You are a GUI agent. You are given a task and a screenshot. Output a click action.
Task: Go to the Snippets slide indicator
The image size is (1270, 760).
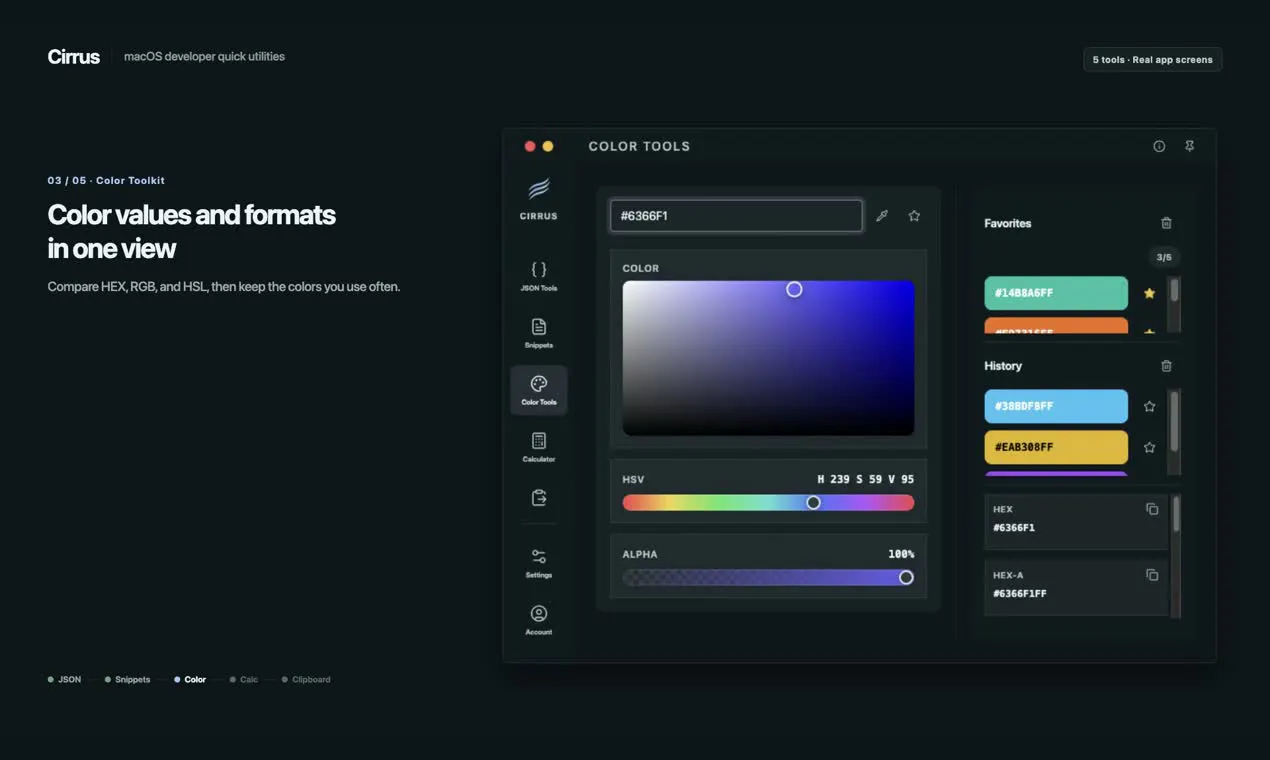coord(127,679)
